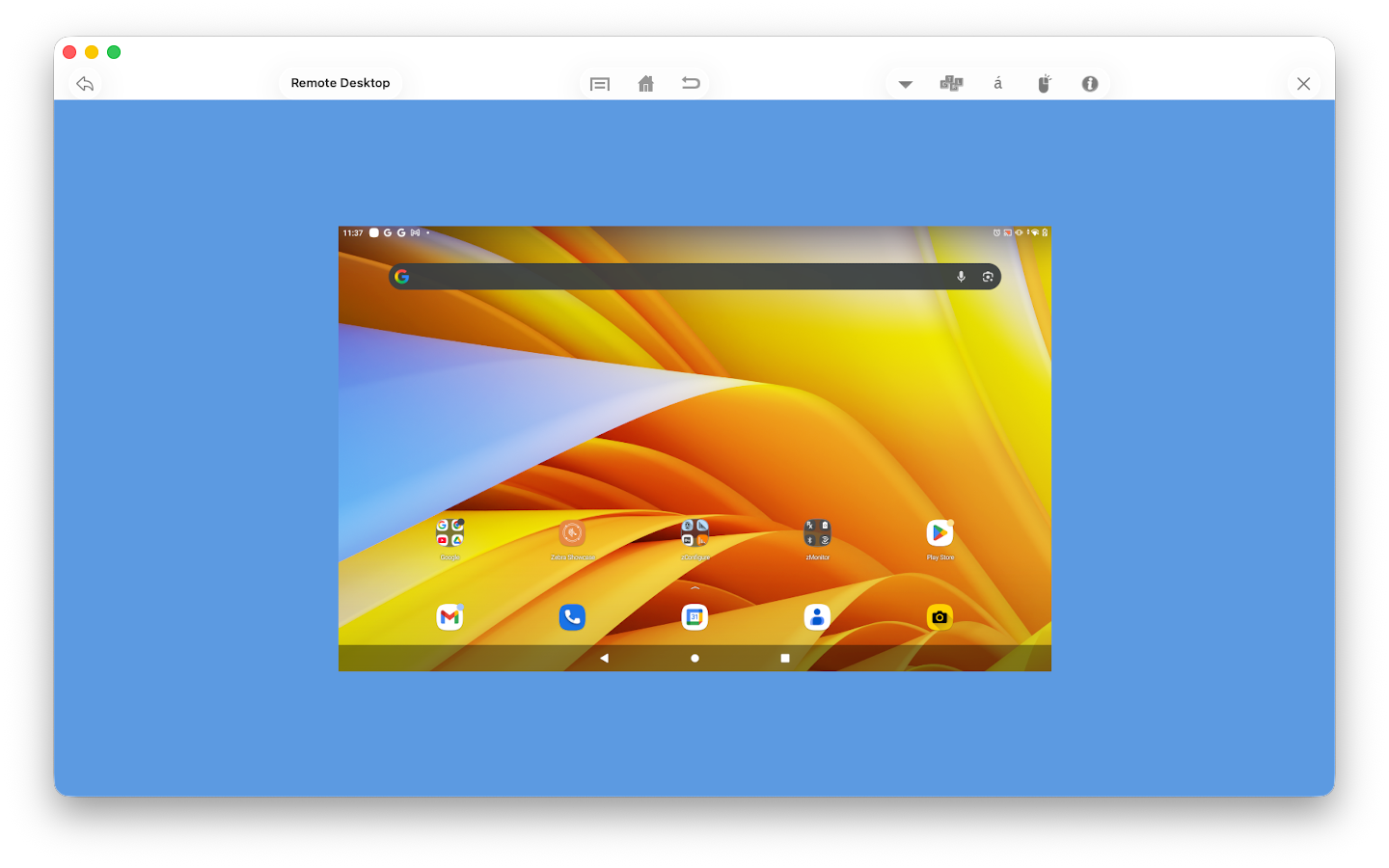Tap the microphone voice search icon
The width and height of the screenshot is (1389, 868).
coord(961,277)
